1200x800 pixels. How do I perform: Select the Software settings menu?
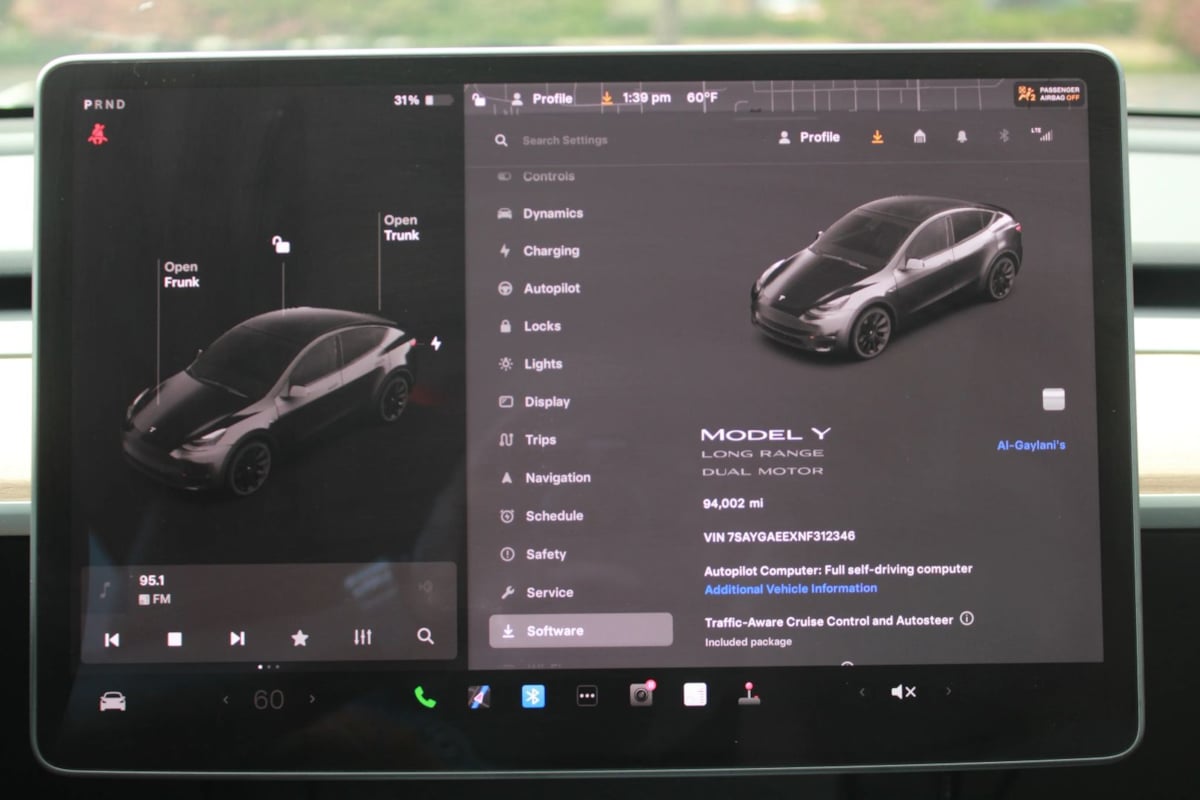coord(580,630)
